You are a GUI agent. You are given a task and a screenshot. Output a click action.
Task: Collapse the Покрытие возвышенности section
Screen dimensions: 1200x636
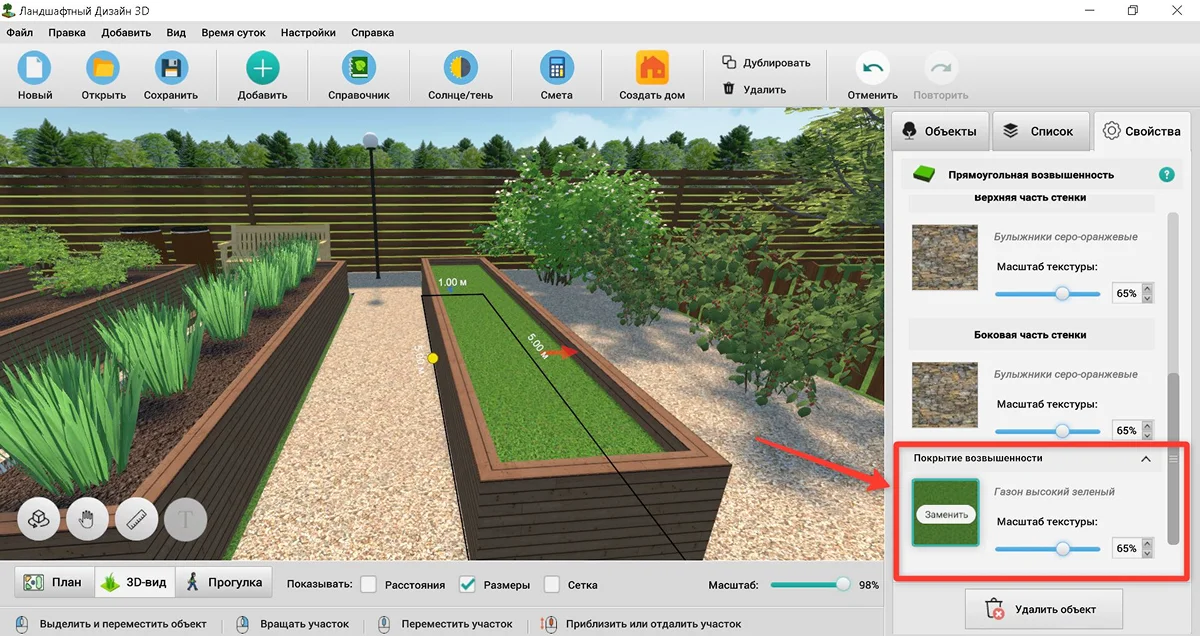pyautogui.click(x=1145, y=458)
